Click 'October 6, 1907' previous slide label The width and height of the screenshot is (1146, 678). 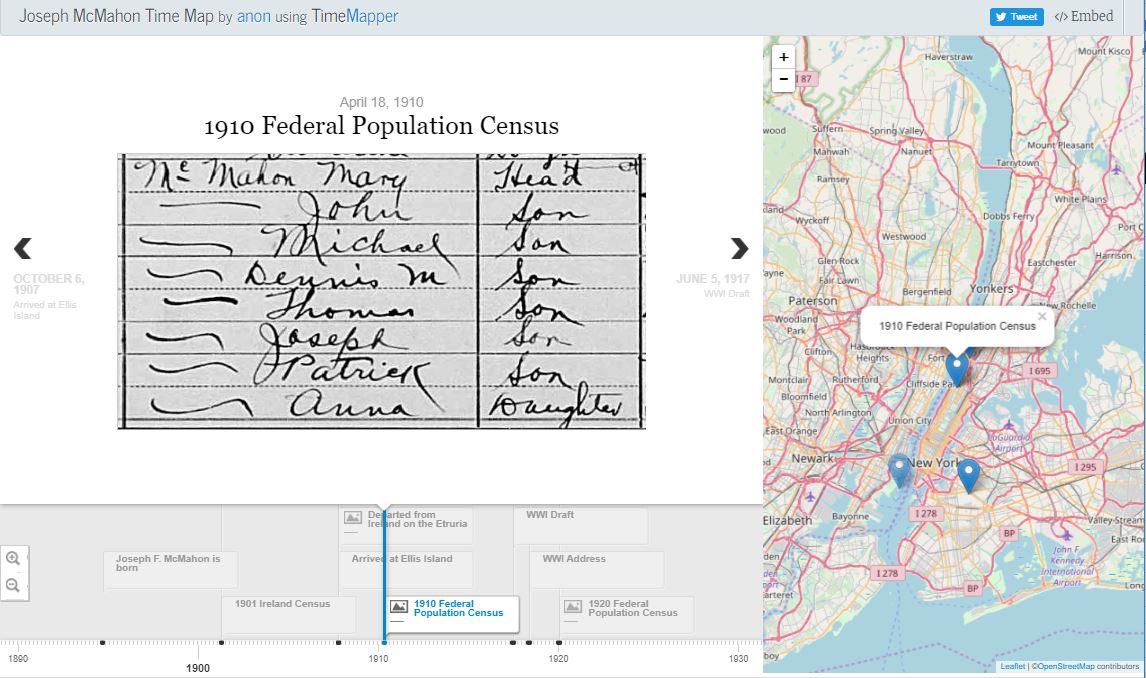pyautogui.click(x=49, y=284)
